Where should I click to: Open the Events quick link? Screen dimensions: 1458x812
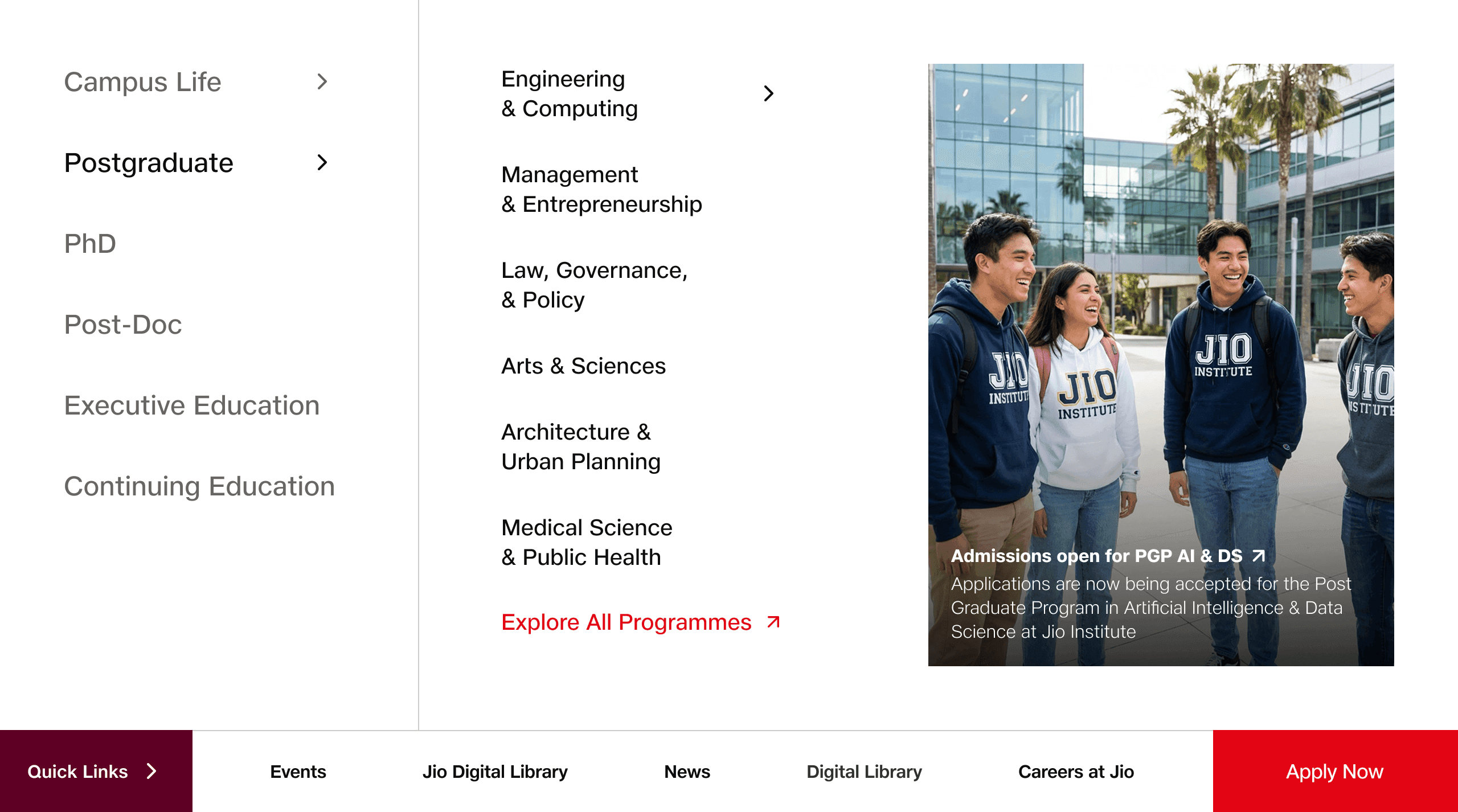point(298,772)
